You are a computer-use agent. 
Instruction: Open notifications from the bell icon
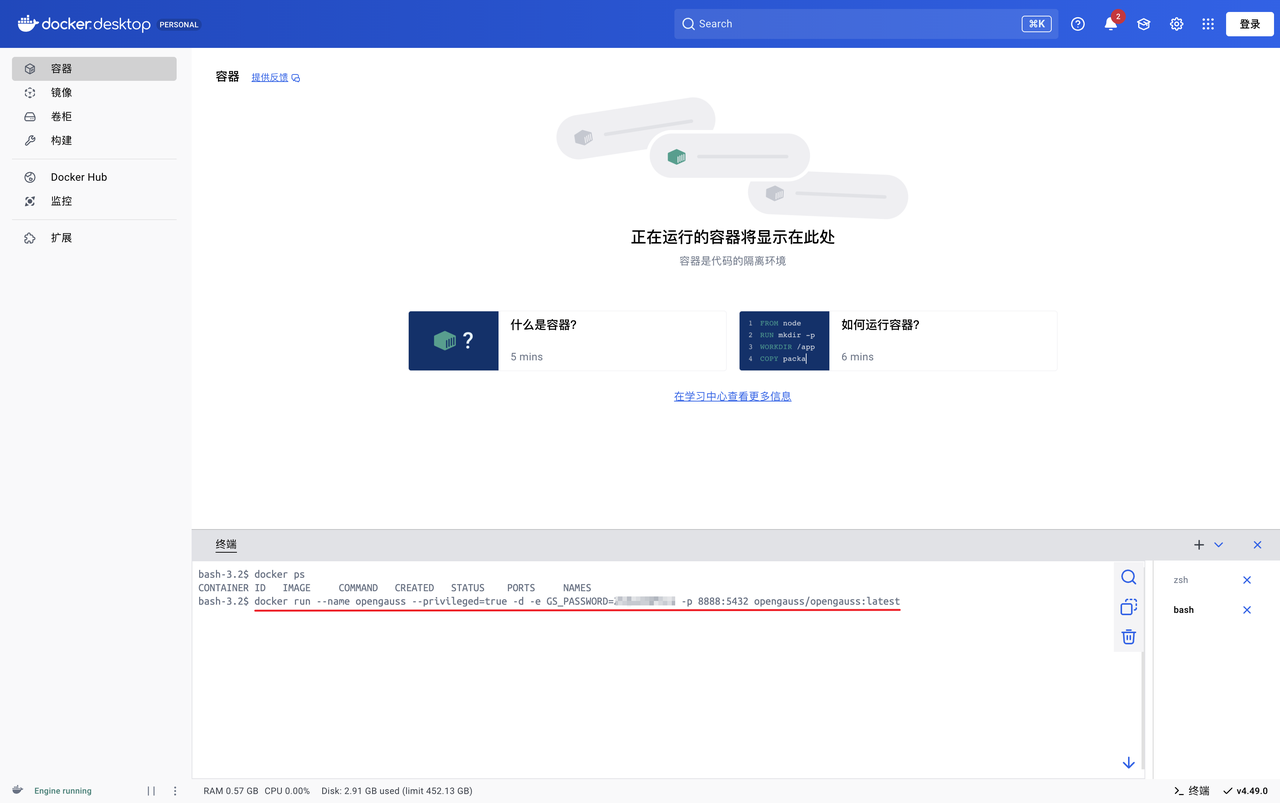pos(1110,23)
